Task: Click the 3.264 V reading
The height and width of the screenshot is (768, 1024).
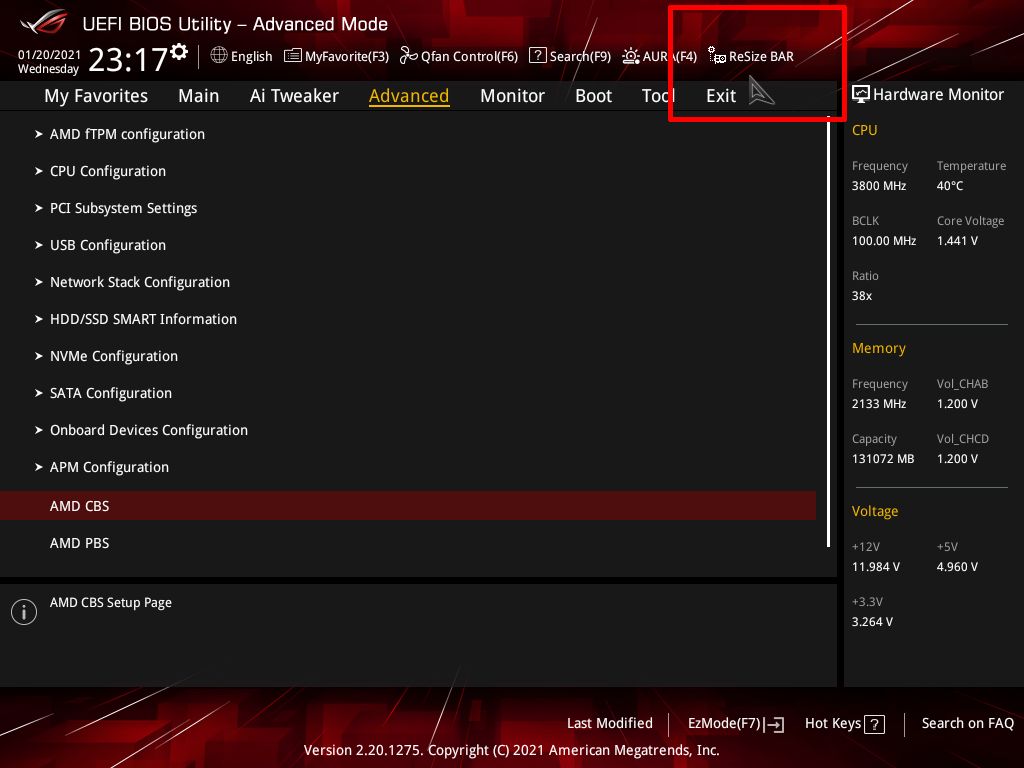Action: click(x=872, y=622)
